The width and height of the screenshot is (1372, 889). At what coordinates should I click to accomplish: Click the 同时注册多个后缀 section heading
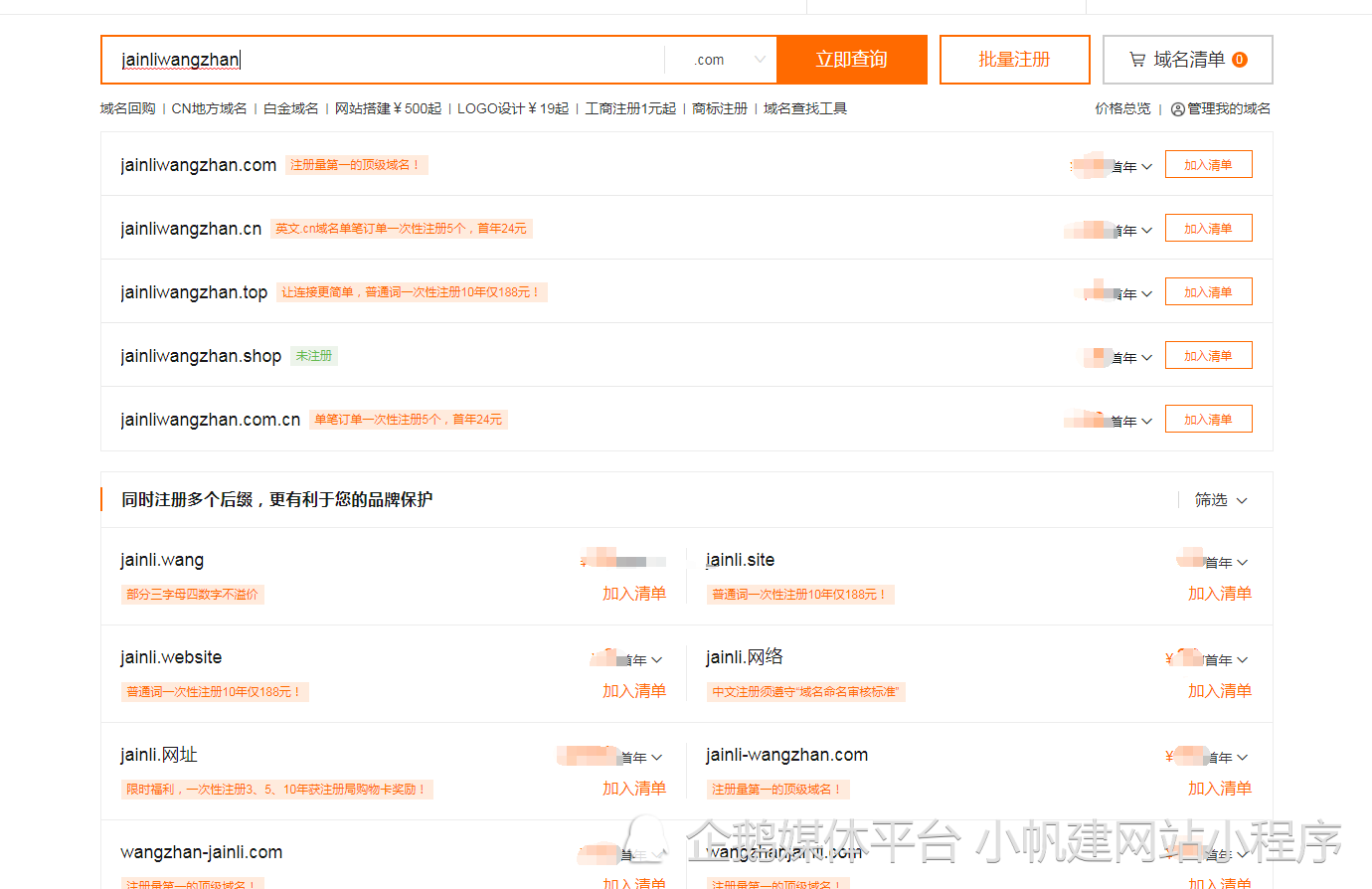pyautogui.click(x=277, y=499)
